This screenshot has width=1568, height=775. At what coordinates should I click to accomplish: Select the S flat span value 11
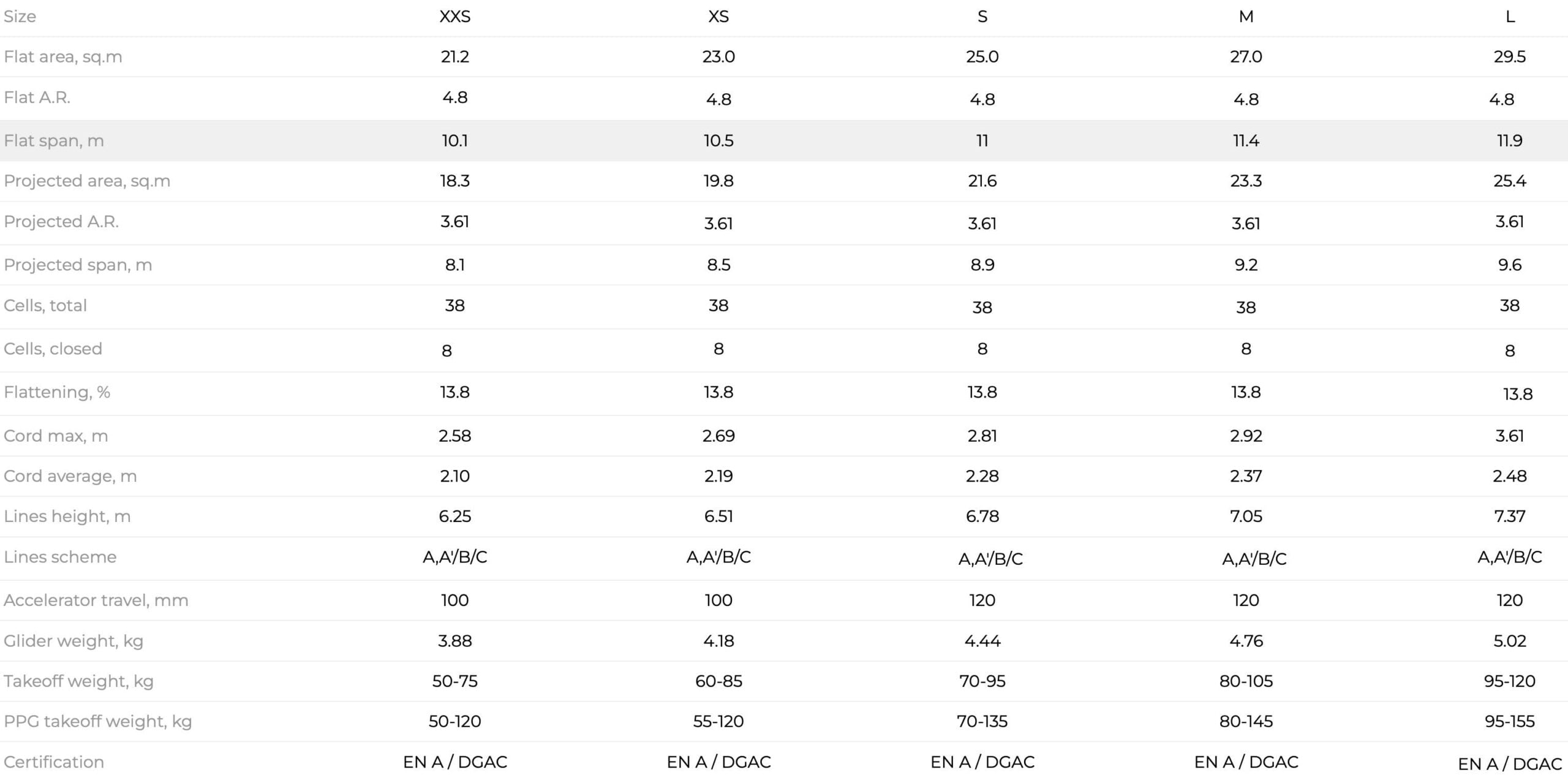tap(982, 141)
